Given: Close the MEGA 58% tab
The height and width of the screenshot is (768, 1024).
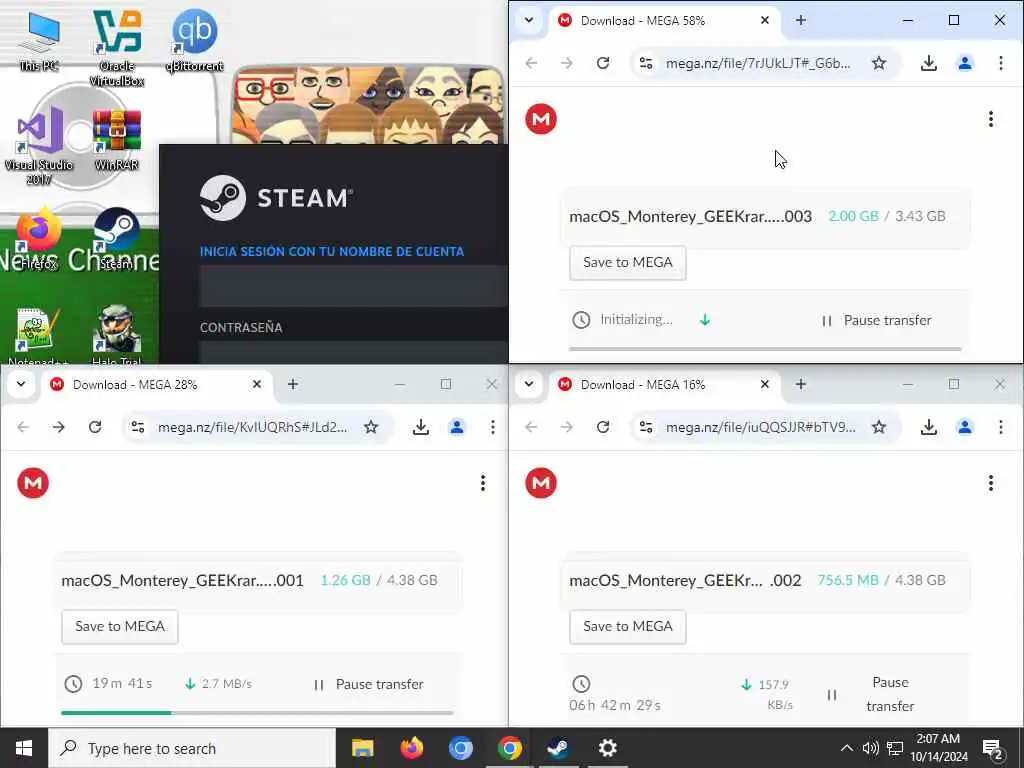Looking at the screenshot, I should (x=765, y=20).
